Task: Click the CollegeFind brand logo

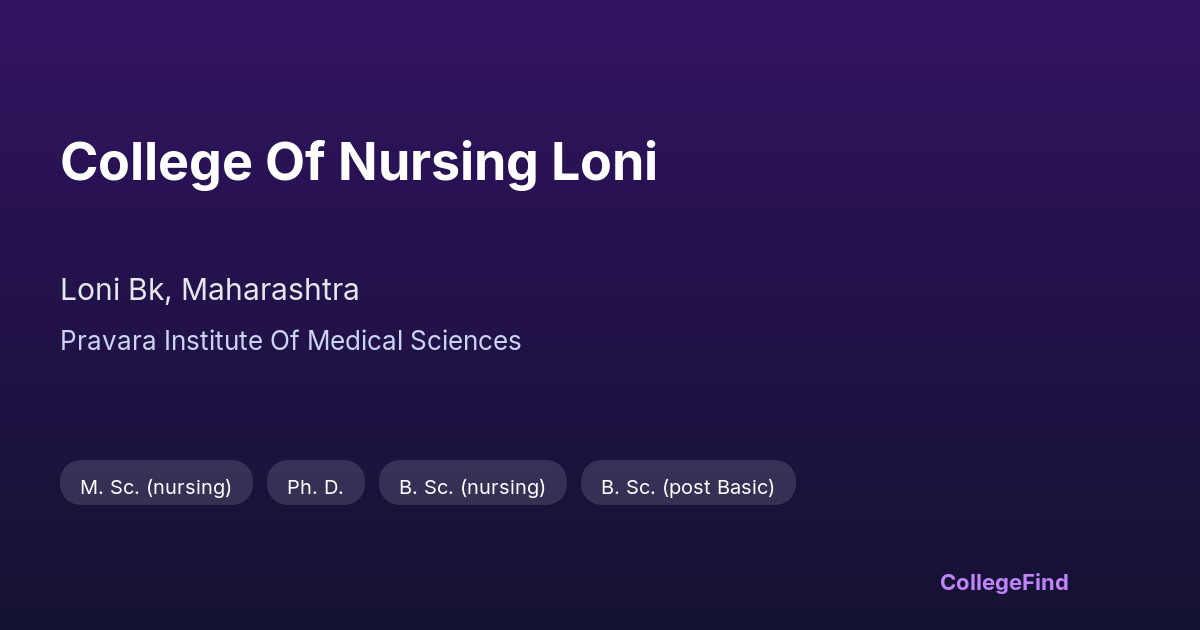Action: (1003, 582)
